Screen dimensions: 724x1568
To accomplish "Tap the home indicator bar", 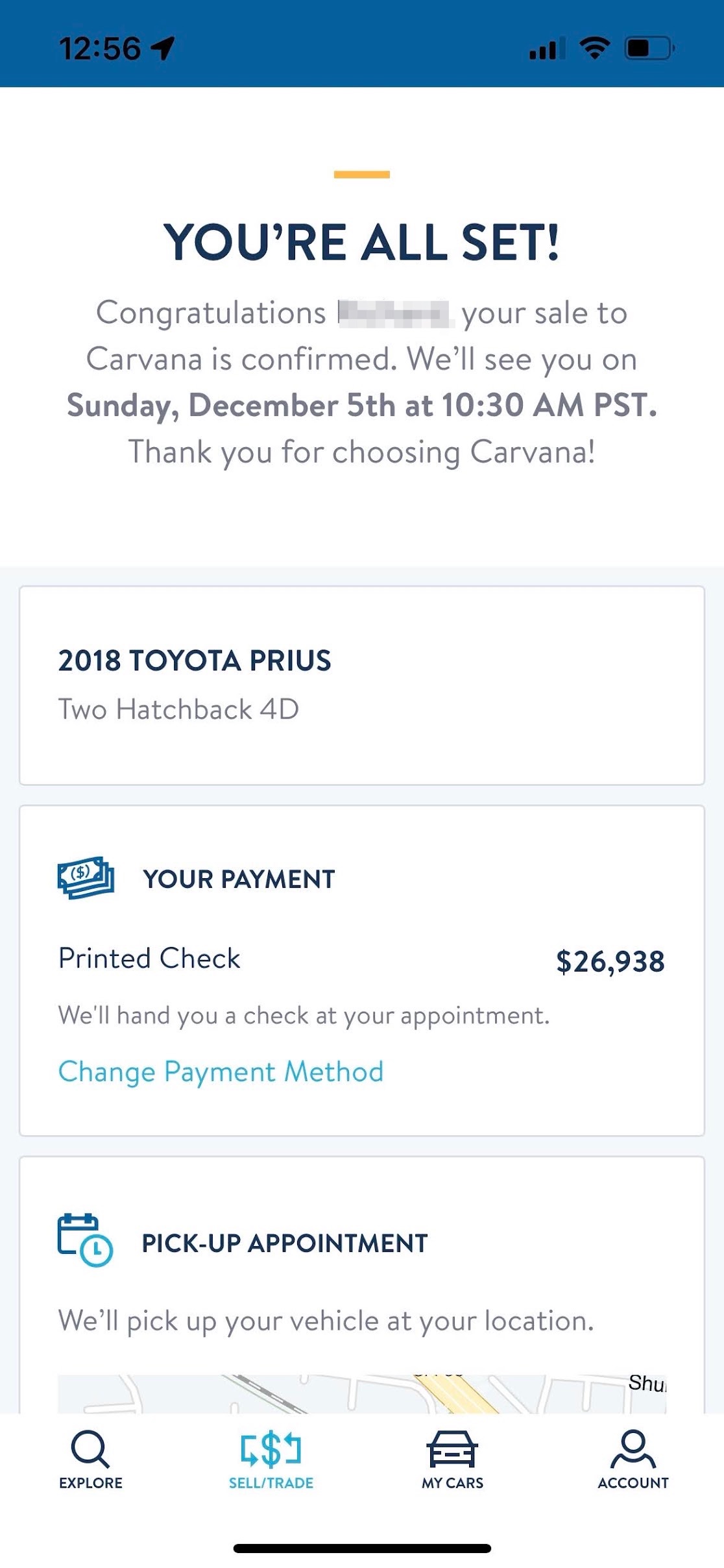I will [362, 1549].
